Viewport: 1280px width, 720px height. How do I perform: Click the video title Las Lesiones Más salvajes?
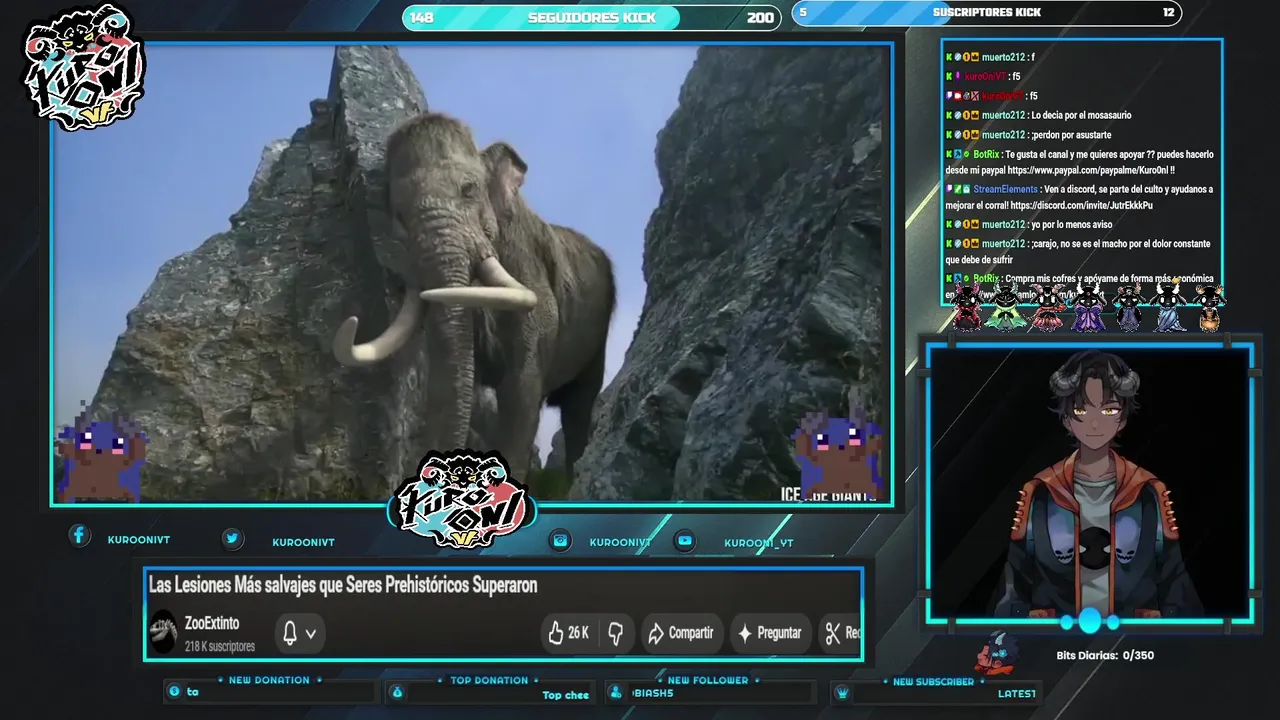coord(343,585)
